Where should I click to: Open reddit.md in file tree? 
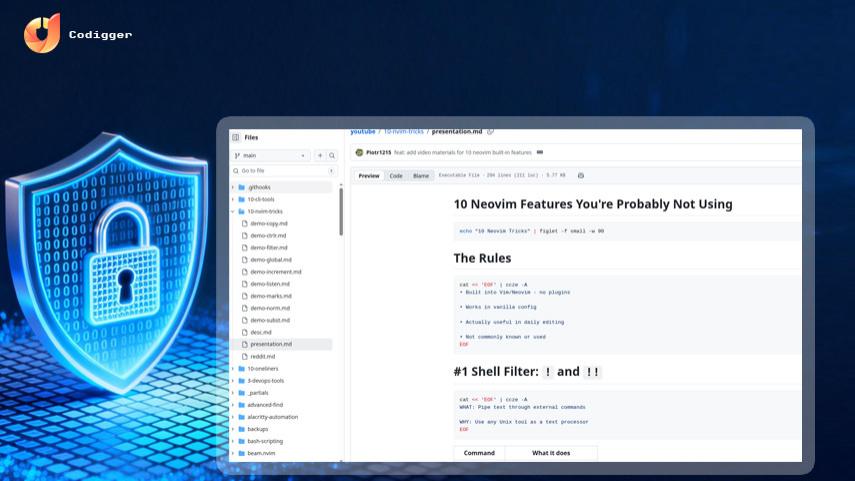click(262, 357)
